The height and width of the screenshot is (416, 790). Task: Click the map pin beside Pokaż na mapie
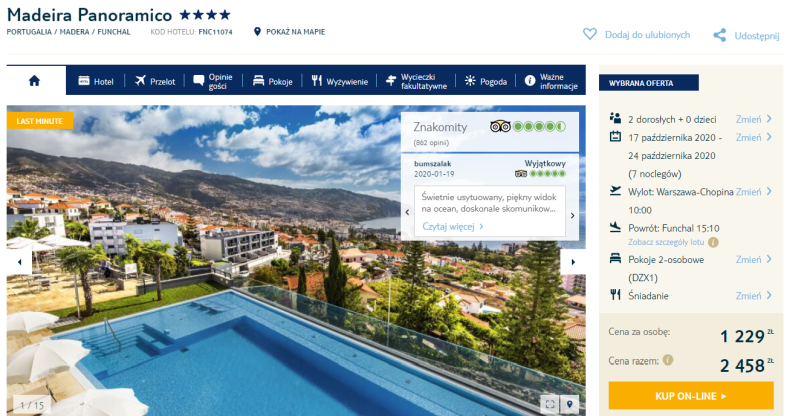tap(257, 32)
